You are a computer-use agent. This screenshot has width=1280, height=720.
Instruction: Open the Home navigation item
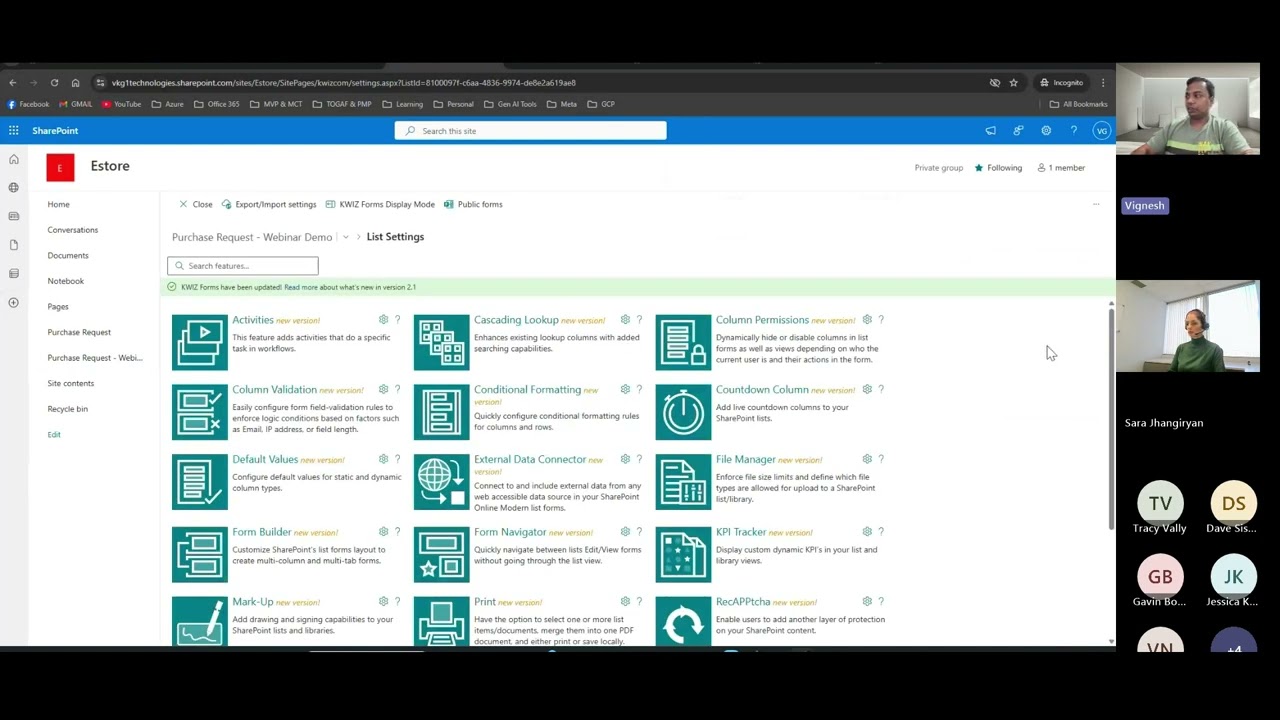coord(58,204)
